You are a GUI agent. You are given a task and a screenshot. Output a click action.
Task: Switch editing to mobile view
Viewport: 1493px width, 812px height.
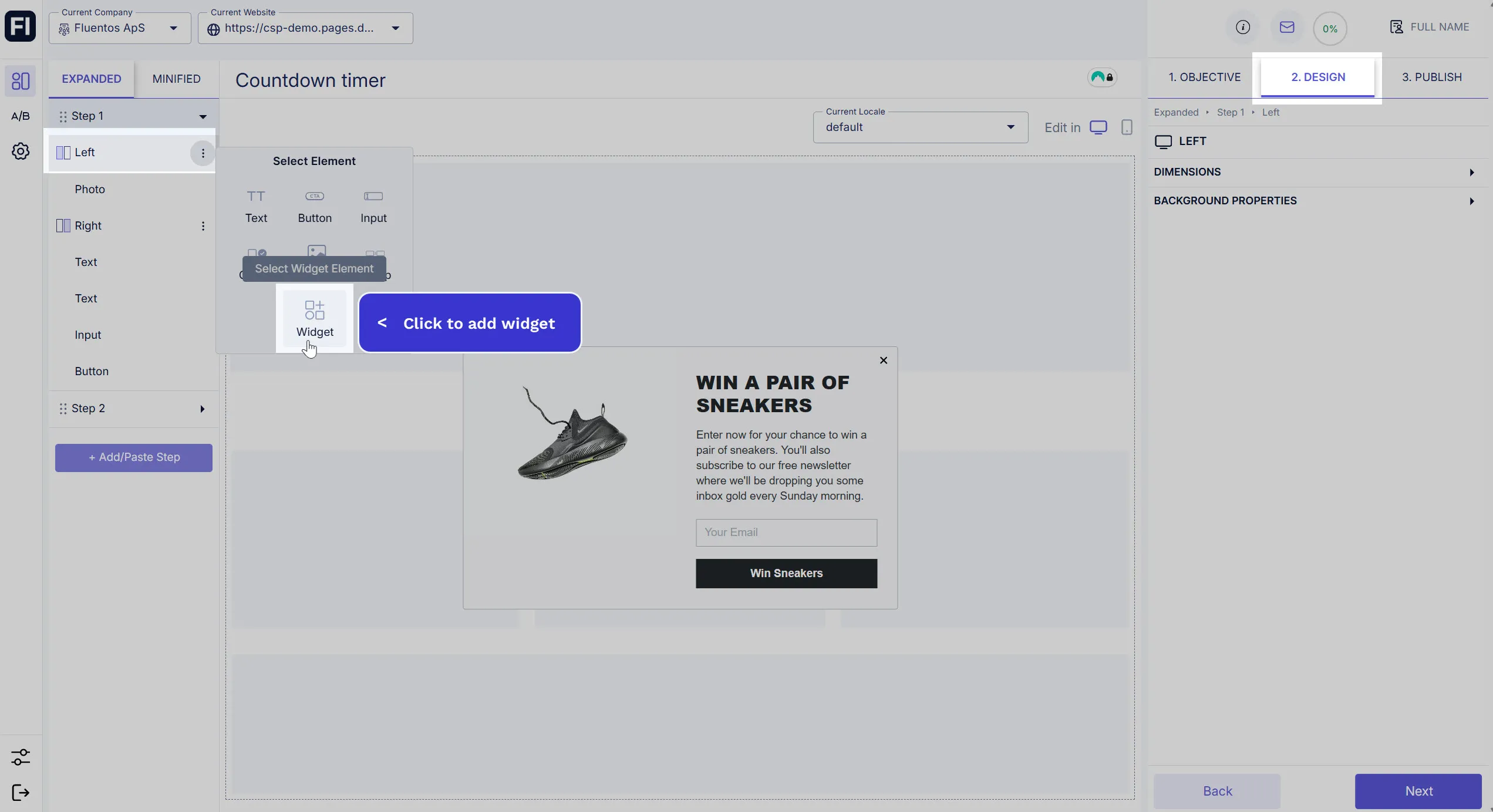(x=1127, y=127)
